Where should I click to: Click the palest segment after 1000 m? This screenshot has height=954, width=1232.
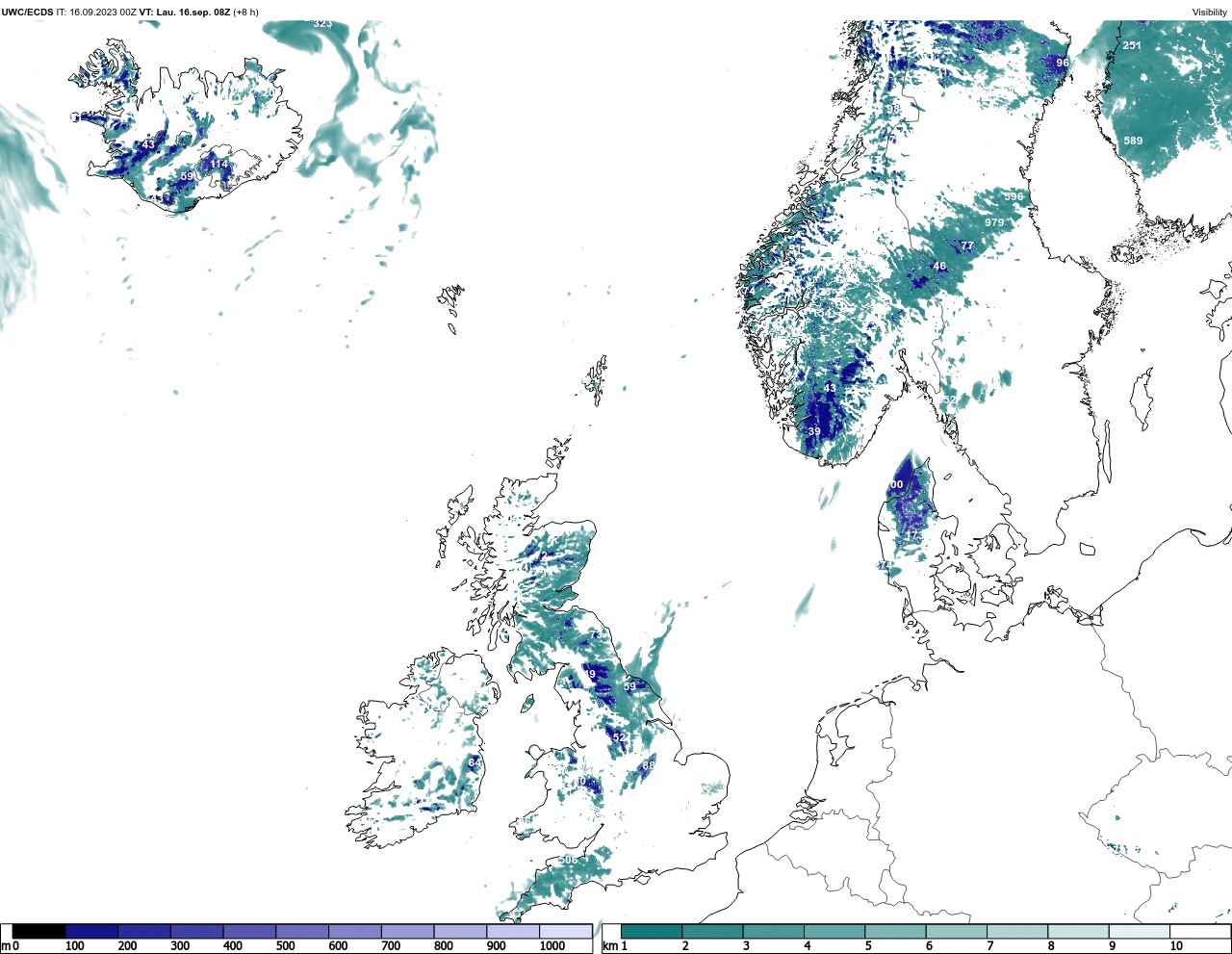[x=565, y=931]
